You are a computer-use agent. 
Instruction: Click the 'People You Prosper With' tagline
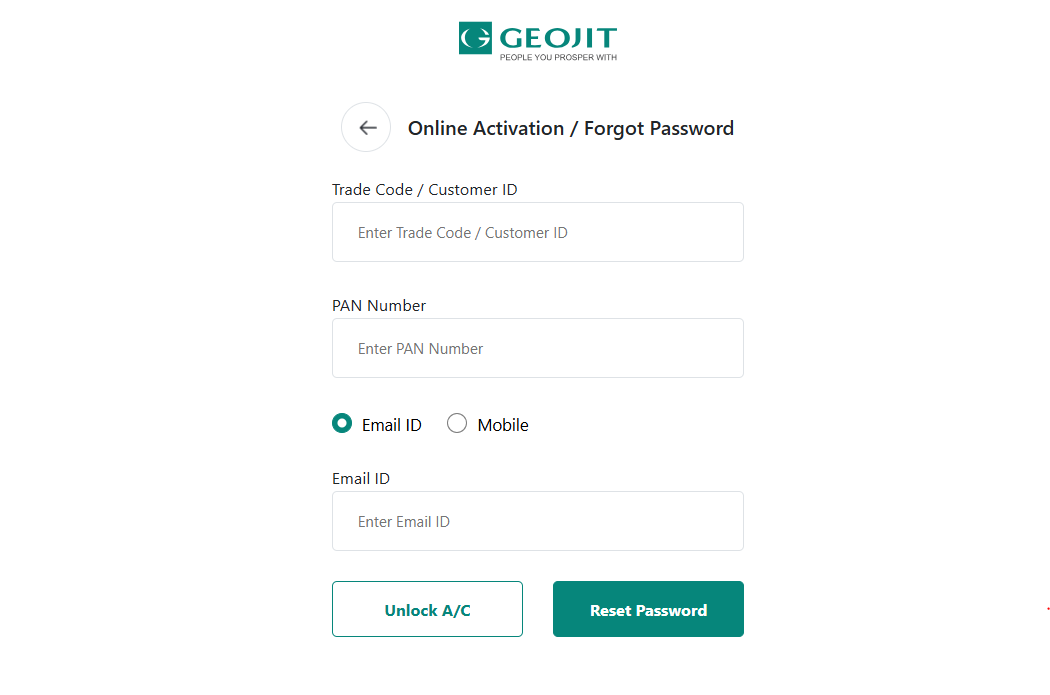tap(558, 58)
